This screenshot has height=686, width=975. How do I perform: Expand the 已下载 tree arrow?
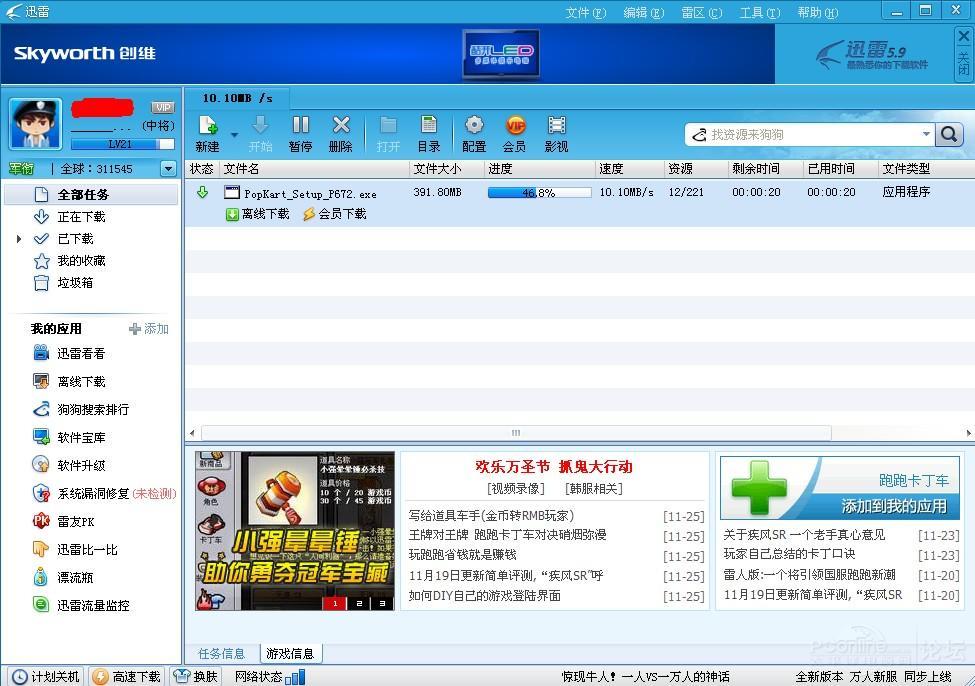[19, 239]
